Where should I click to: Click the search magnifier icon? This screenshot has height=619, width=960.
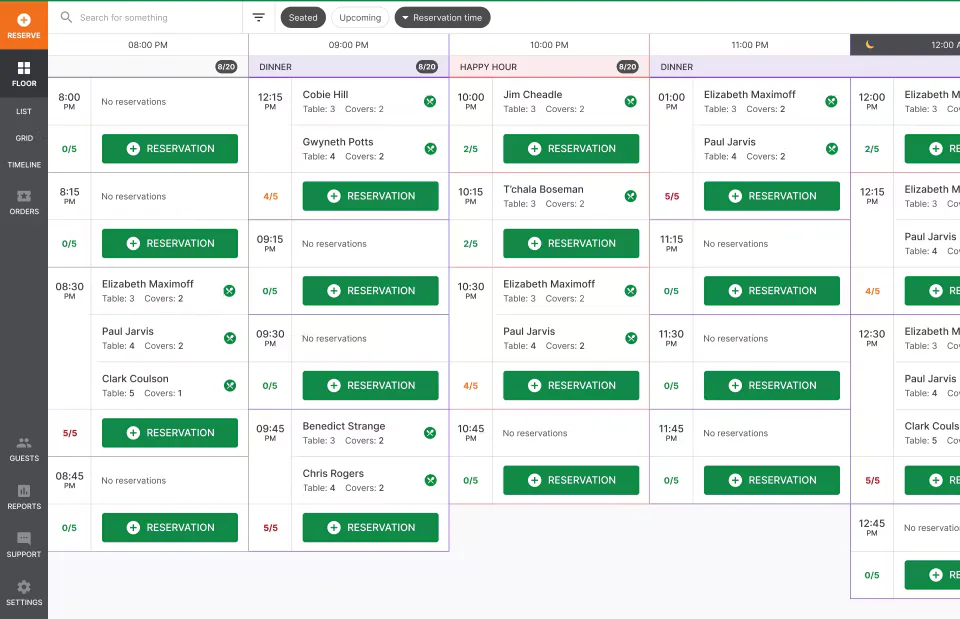pyautogui.click(x=66, y=17)
